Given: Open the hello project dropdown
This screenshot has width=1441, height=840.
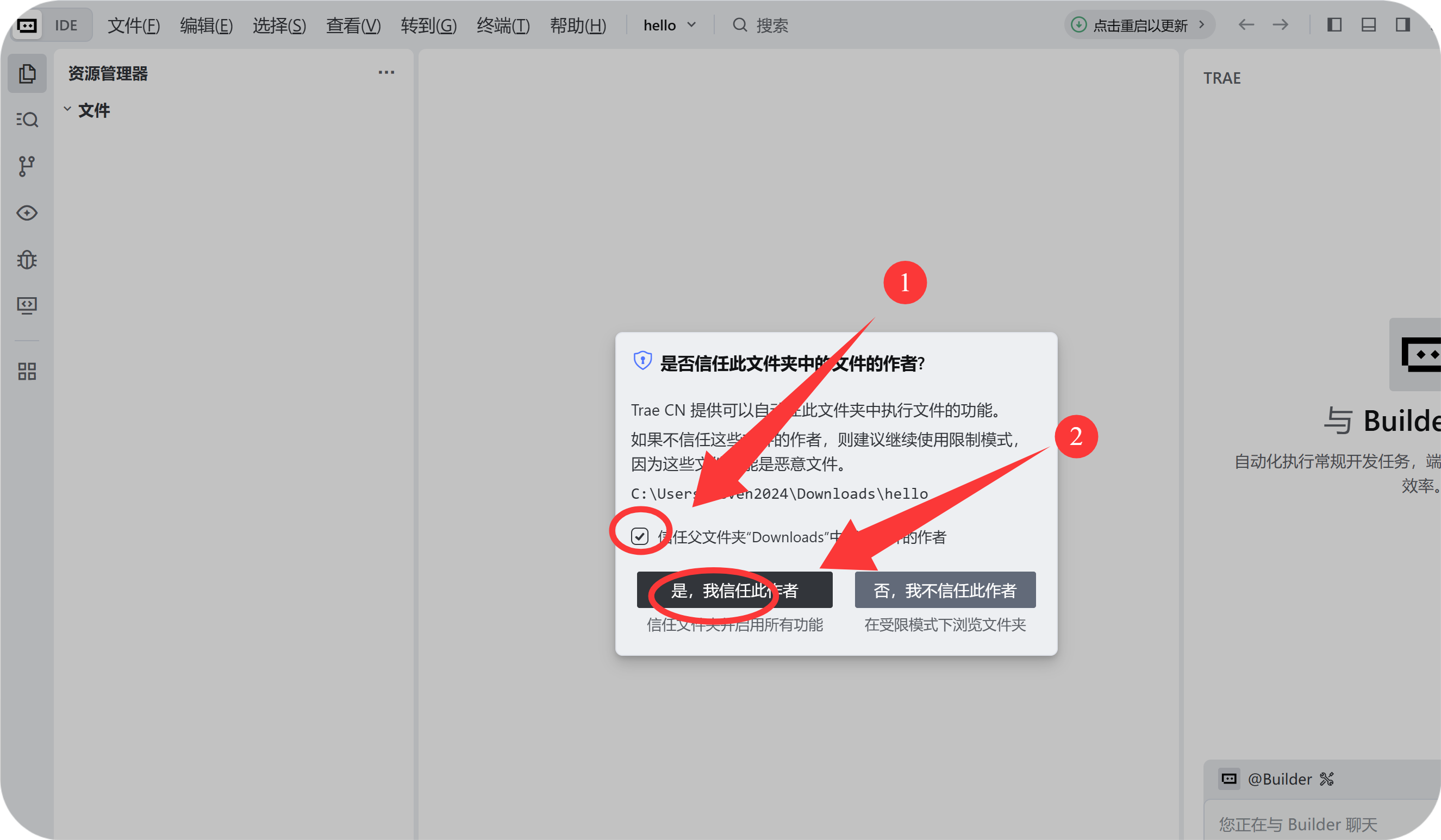Looking at the screenshot, I should [669, 25].
